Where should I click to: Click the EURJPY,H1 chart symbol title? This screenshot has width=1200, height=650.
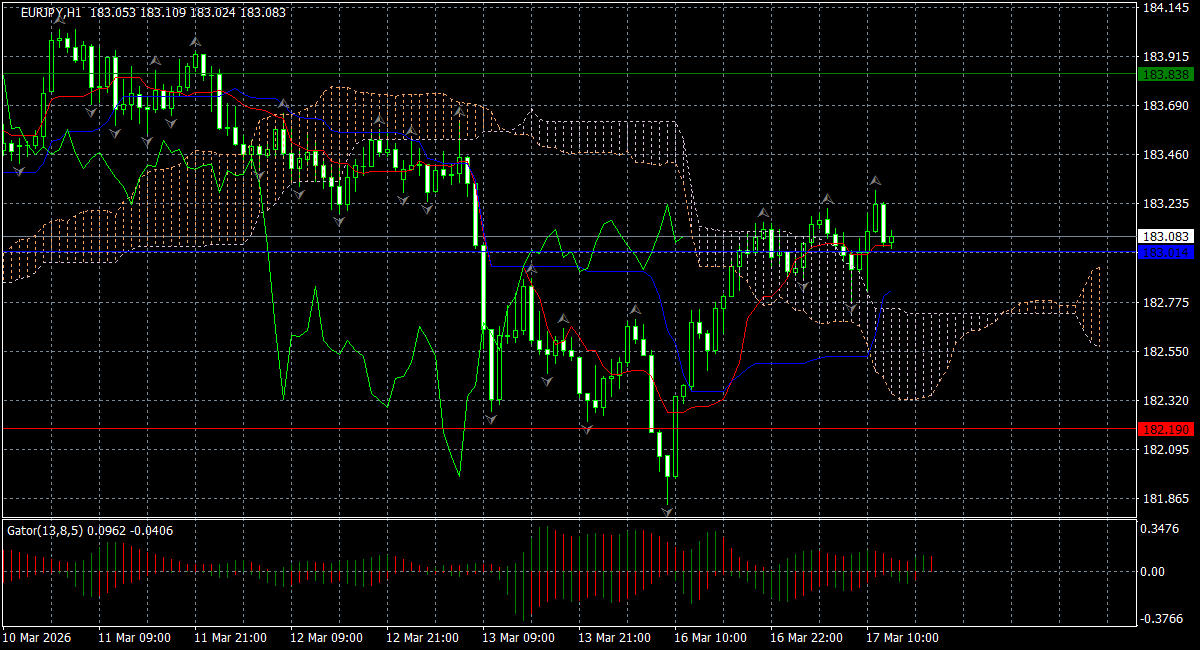point(51,12)
